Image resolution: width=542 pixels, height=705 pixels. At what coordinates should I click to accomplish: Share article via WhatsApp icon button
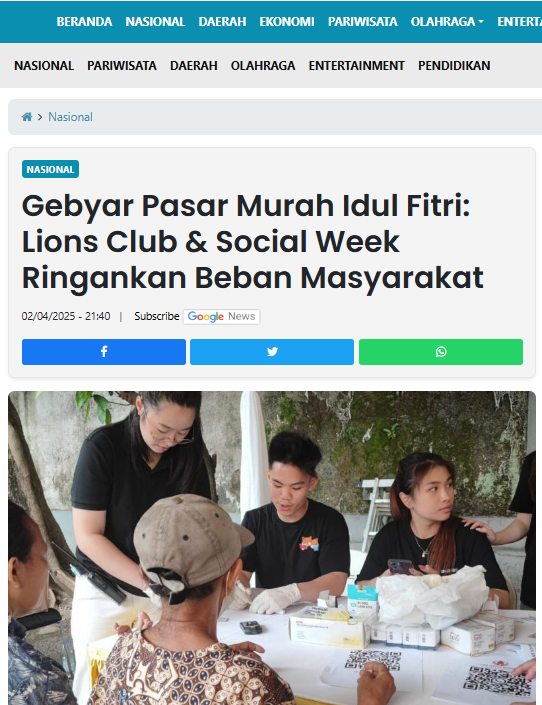[x=441, y=352]
